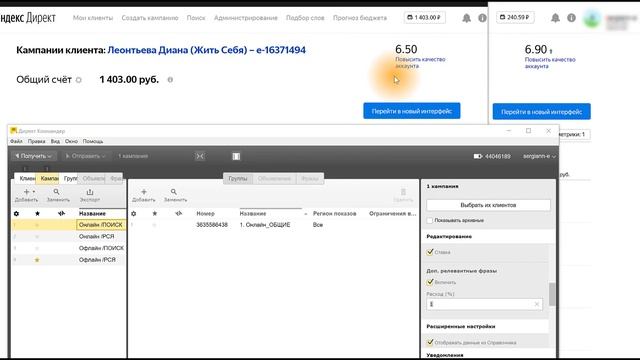Image resolution: width=640 pixels, height=360 pixels.
Task: Click the sort arrow beside the Название column in groups
Action: [305, 214]
